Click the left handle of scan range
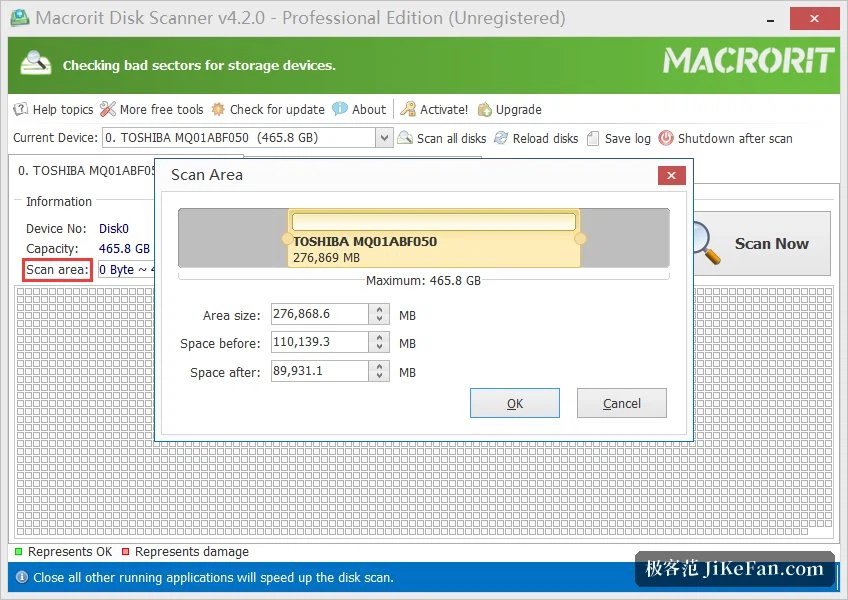 [x=287, y=239]
